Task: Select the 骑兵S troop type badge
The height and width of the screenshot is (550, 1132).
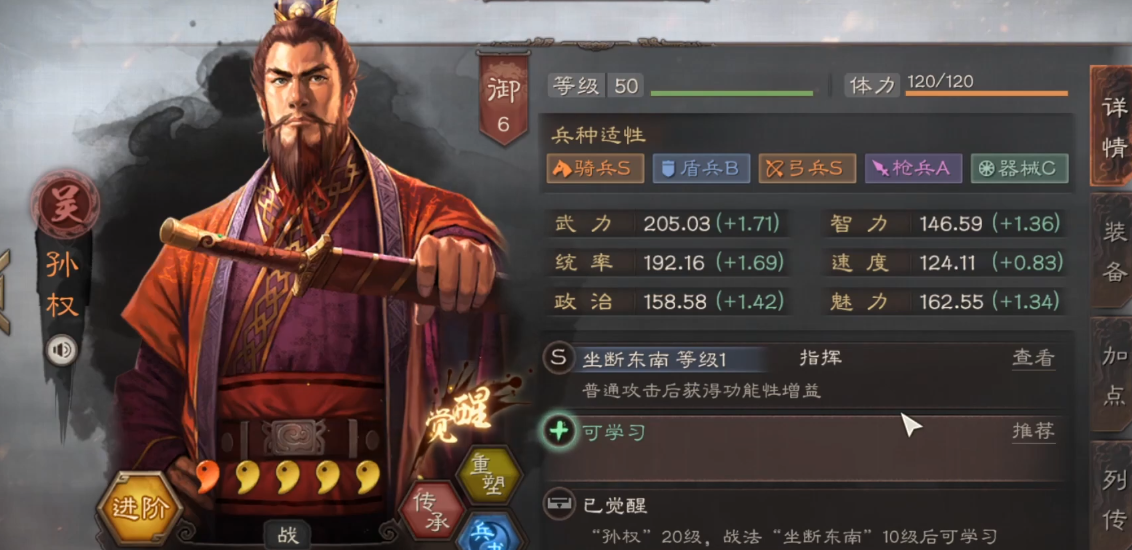Action: click(595, 168)
